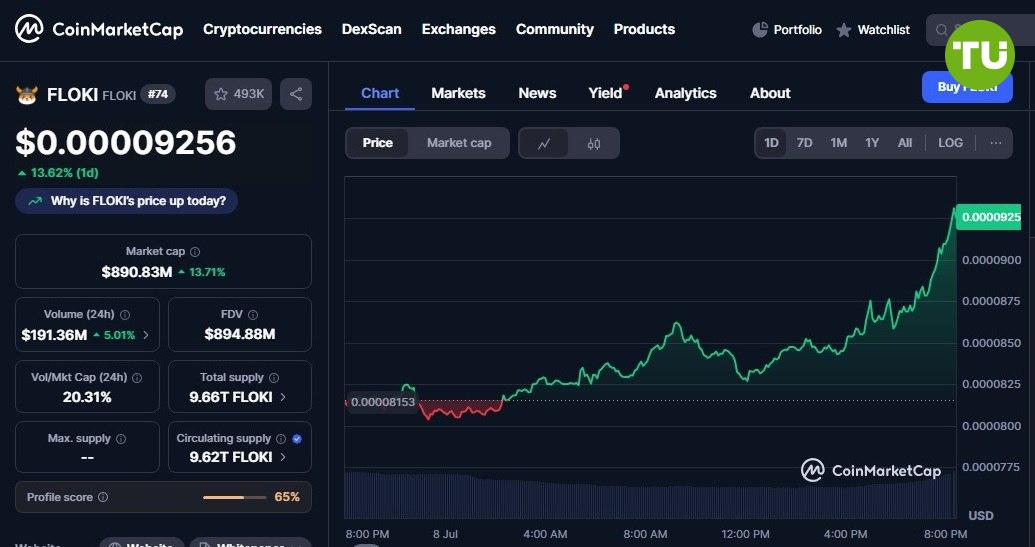This screenshot has height=547, width=1035.
Task: Click the Buy FLOKI button
Action: click(x=967, y=87)
